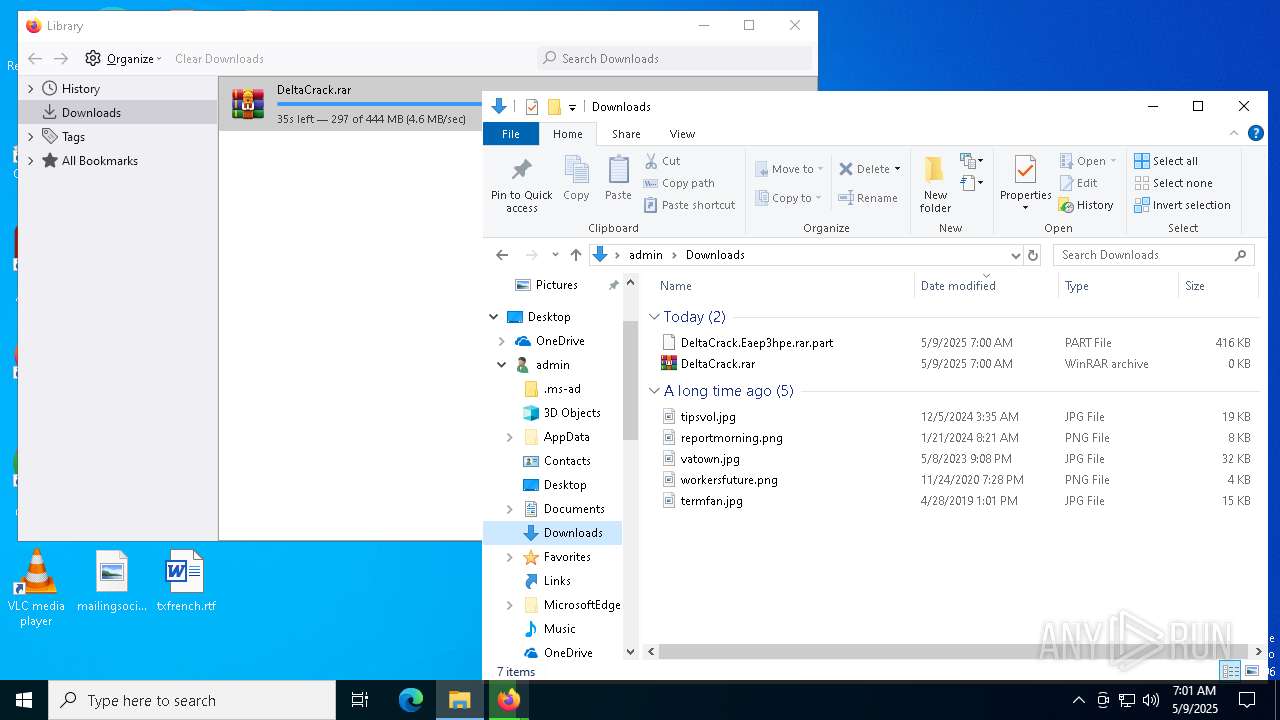This screenshot has height=720, width=1280.
Task: Select tipsvol.jpg file
Action: click(x=707, y=417)
